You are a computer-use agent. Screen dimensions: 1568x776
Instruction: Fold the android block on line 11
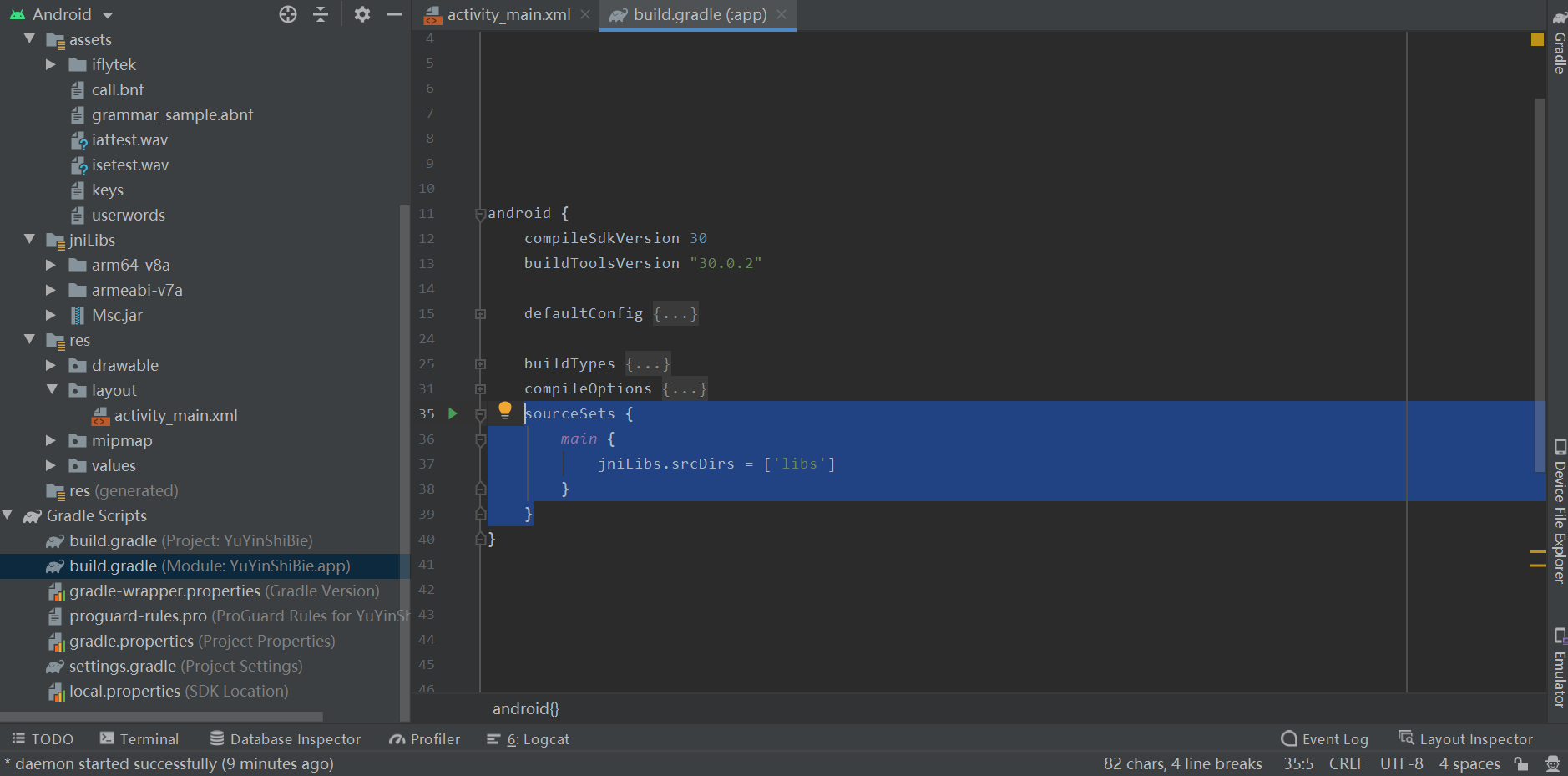[480, 214]
